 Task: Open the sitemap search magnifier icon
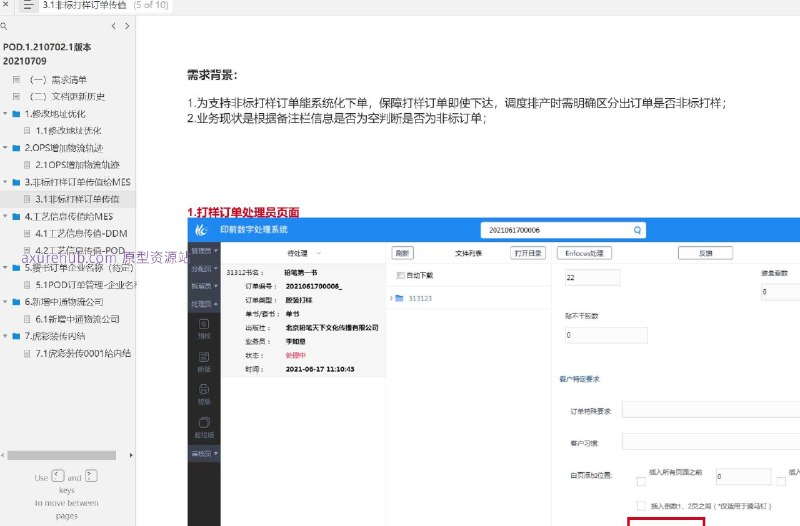click(4, 26)
